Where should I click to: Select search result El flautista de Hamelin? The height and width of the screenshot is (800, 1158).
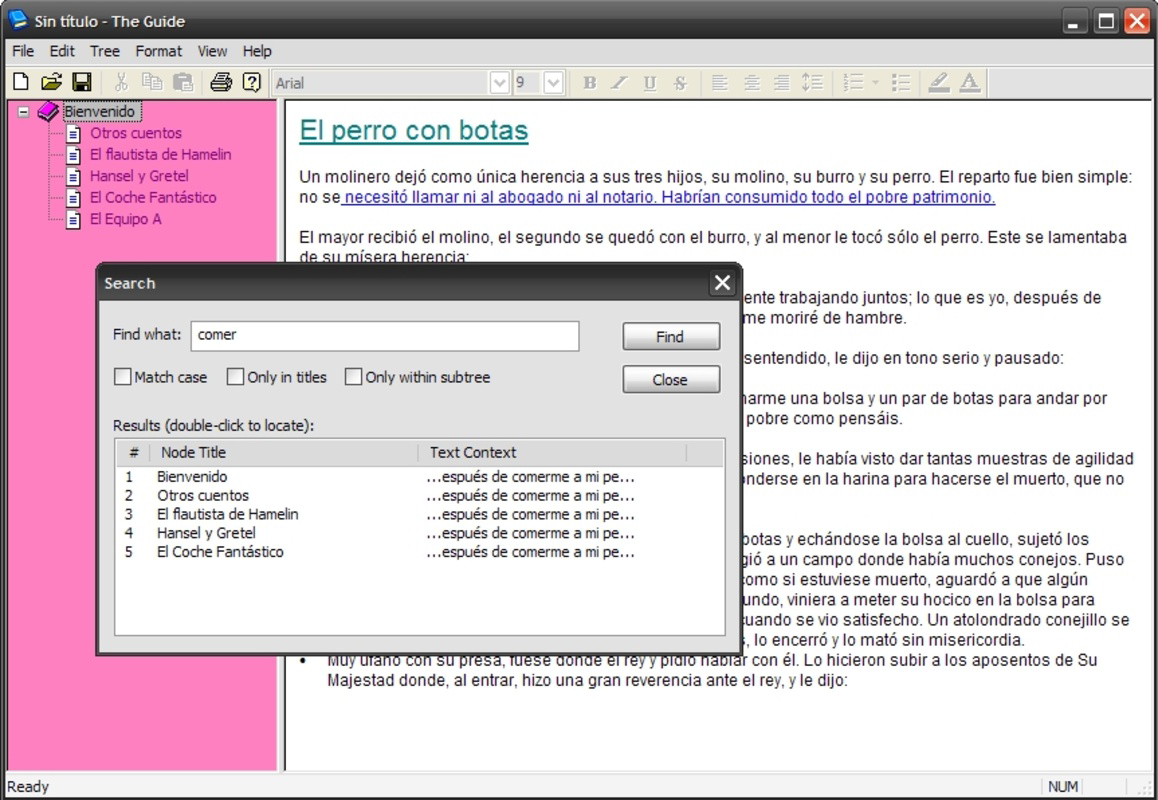pos(419,514)
